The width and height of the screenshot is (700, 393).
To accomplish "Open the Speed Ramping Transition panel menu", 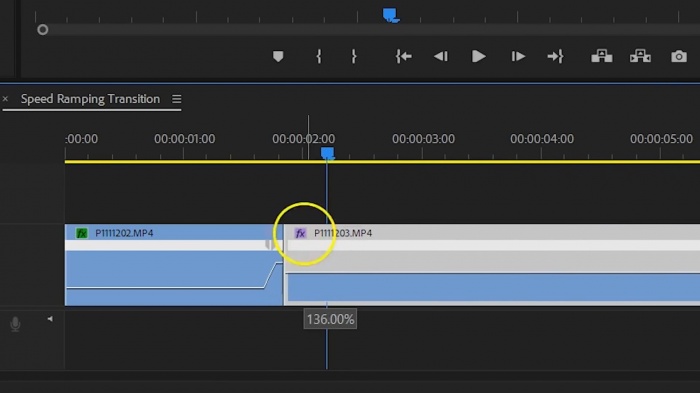I will click(x=177, y=99).
